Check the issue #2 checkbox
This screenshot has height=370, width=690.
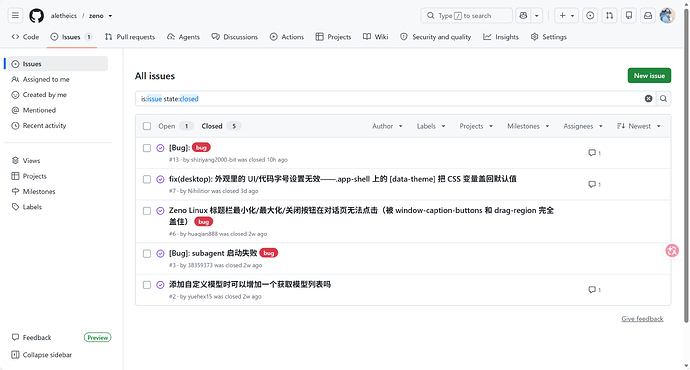[x=147, y=285]
